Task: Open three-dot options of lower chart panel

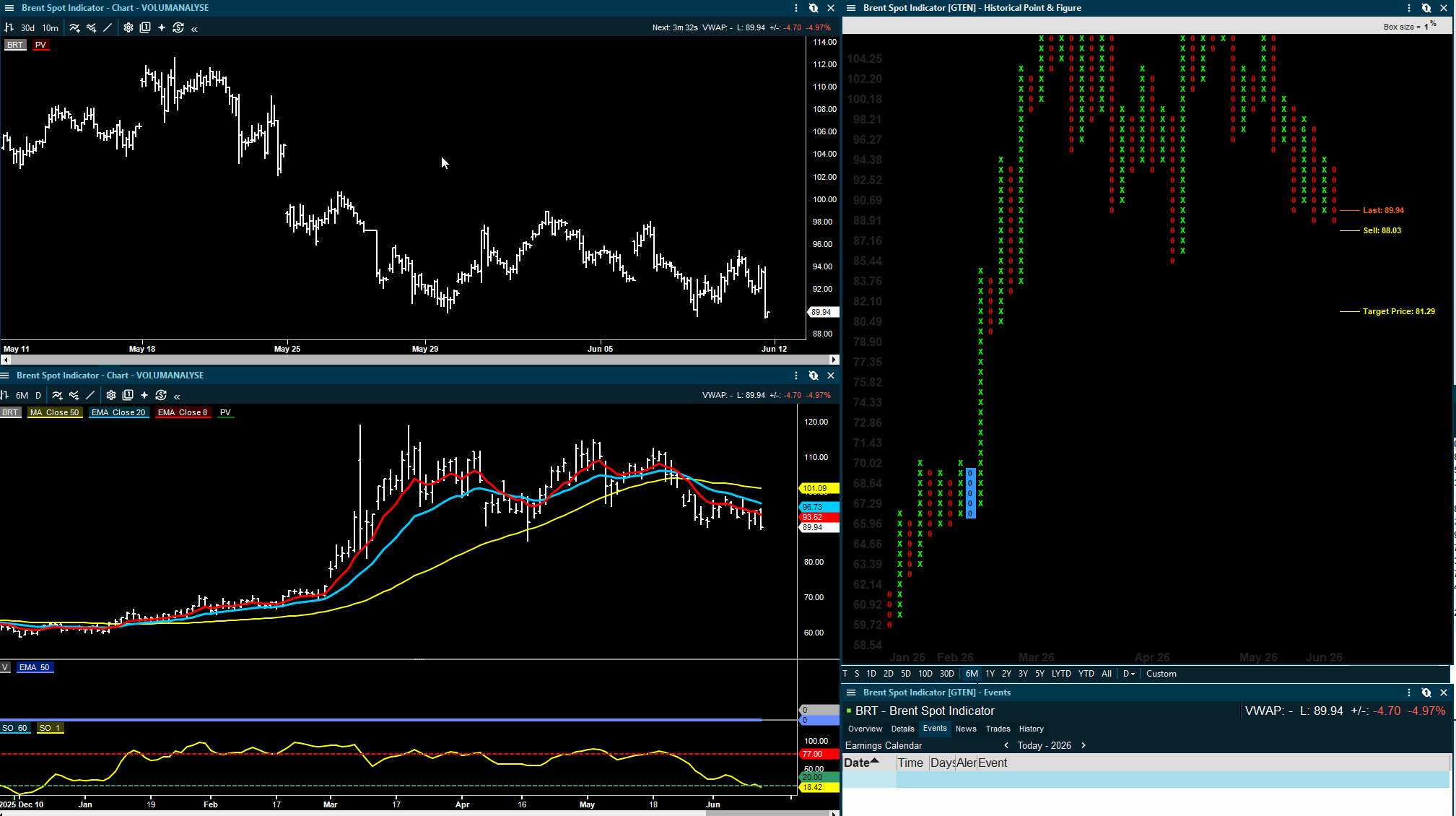Action: 796,376
